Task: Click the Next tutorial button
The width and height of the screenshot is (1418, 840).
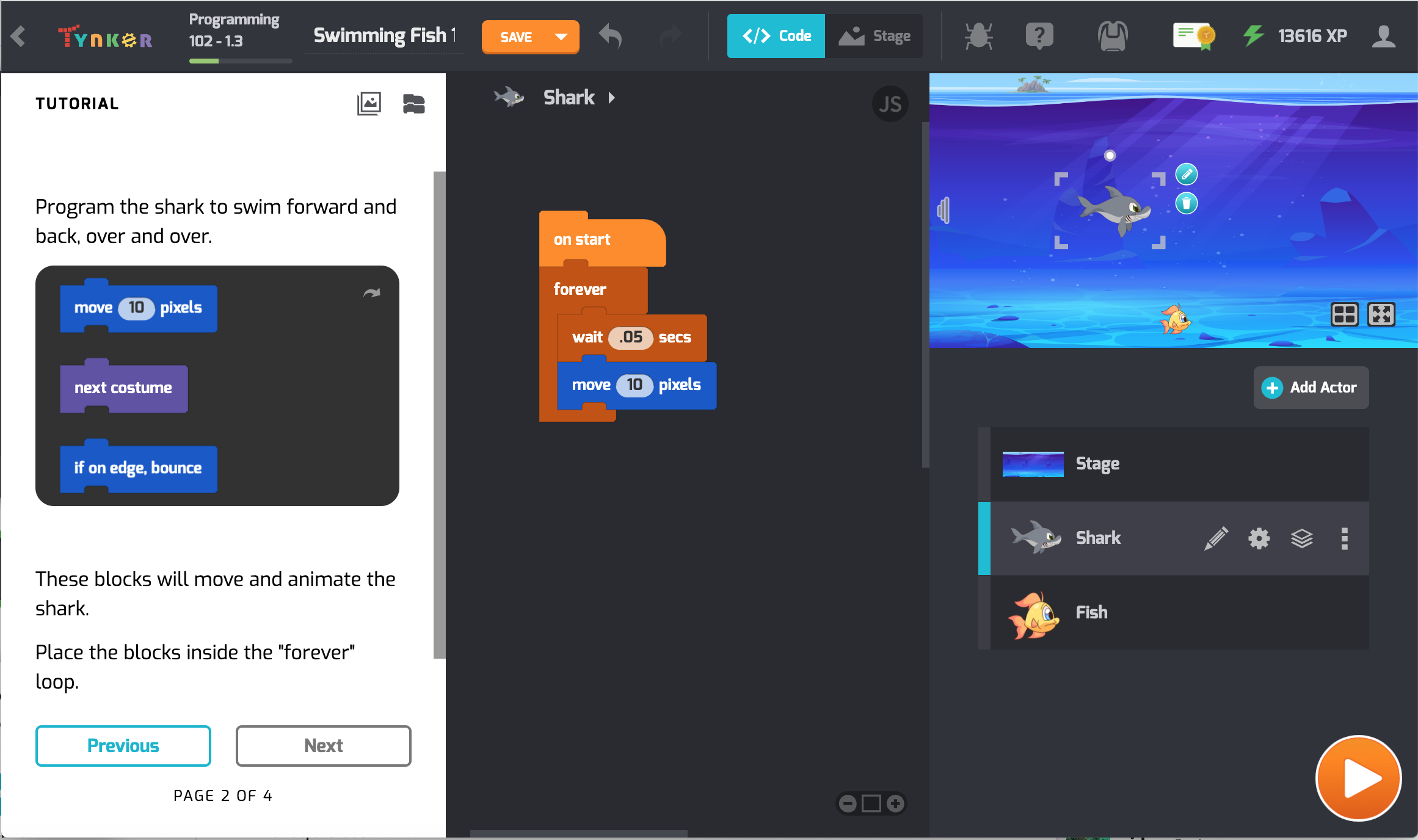Action: point(323,745)
